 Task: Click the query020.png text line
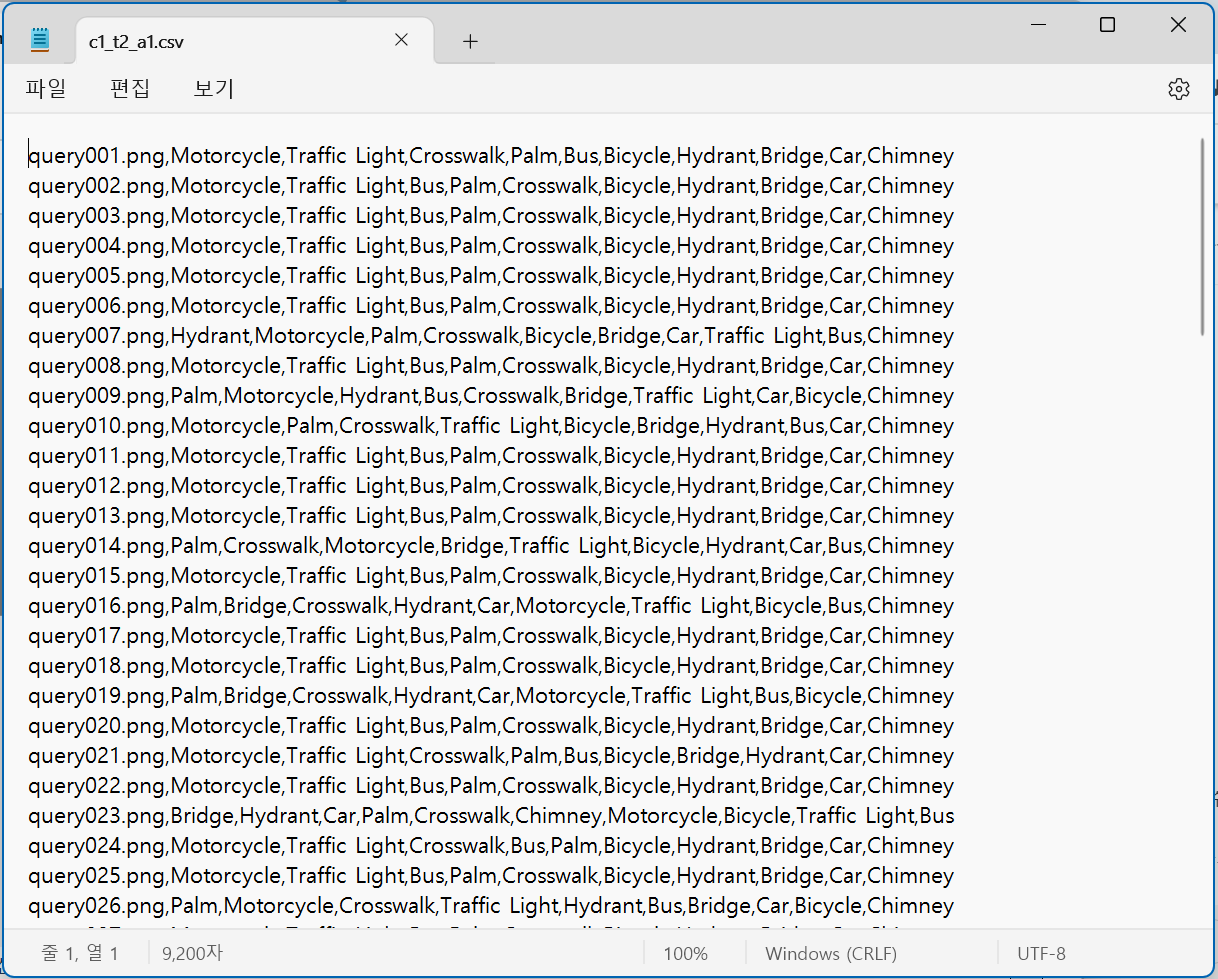[491, 726]
